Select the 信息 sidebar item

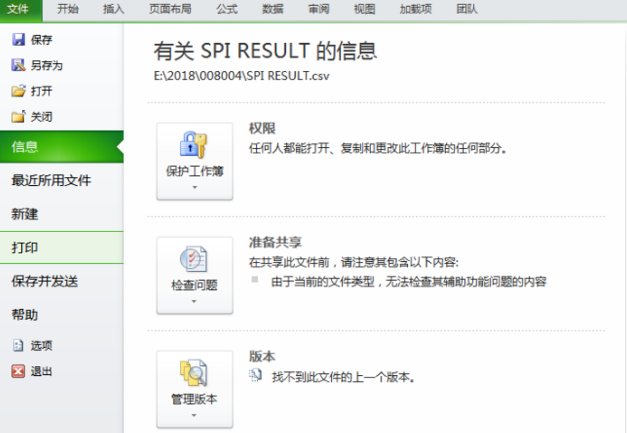(62, 147)
